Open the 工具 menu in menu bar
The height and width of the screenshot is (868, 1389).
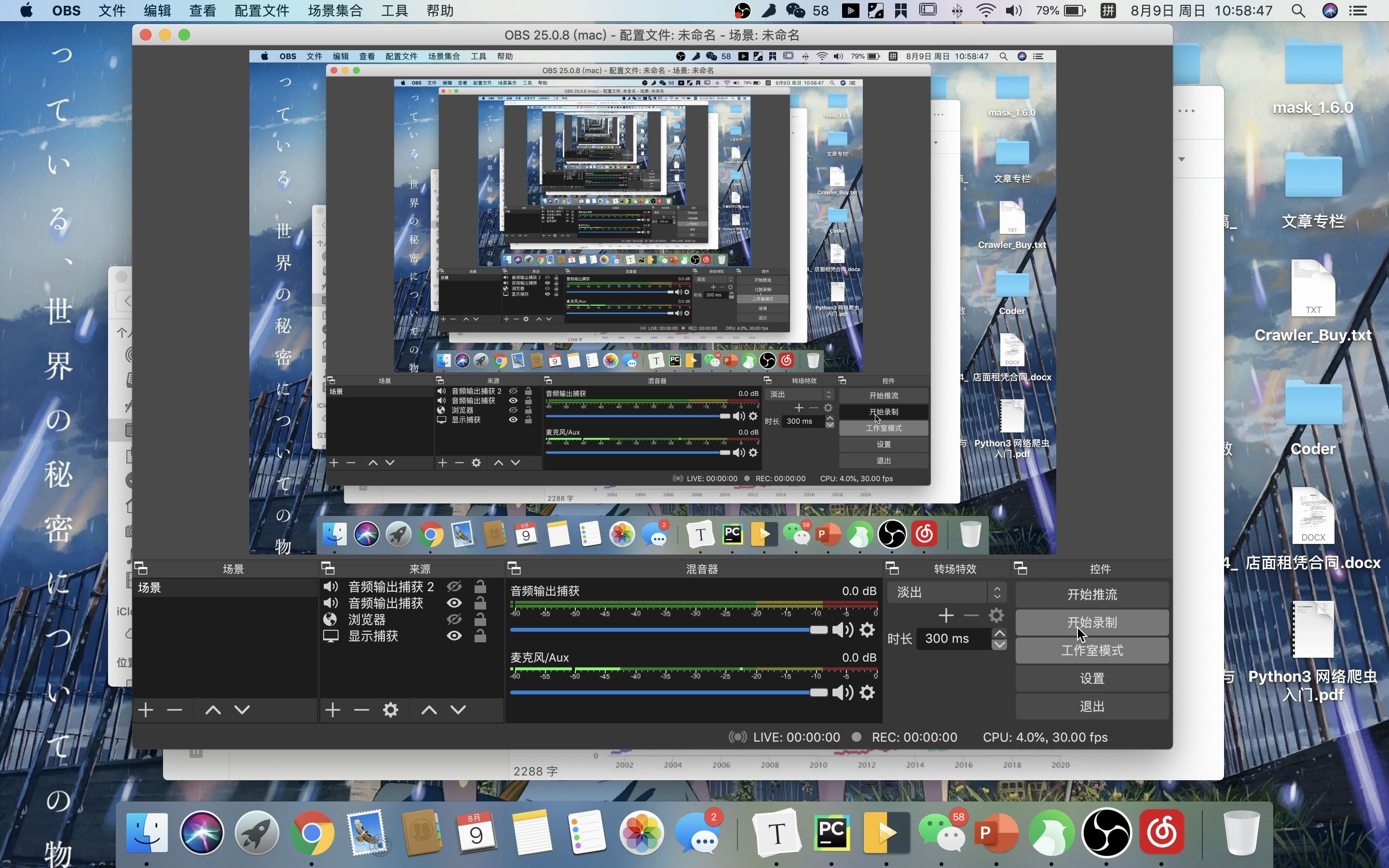(x=395, y=10)
